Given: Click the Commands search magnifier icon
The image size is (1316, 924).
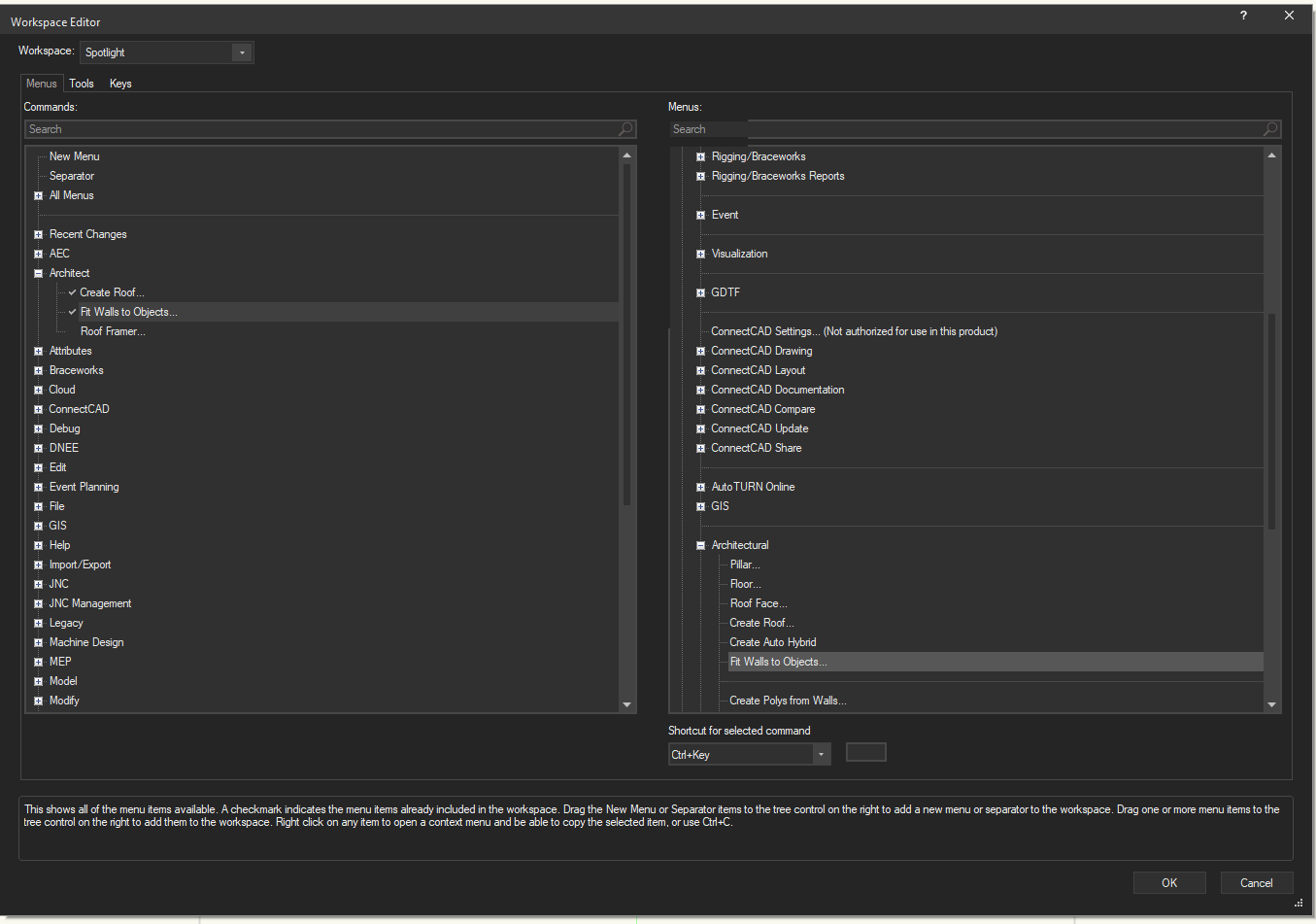Looking at the screenshot, I should 625,129.
